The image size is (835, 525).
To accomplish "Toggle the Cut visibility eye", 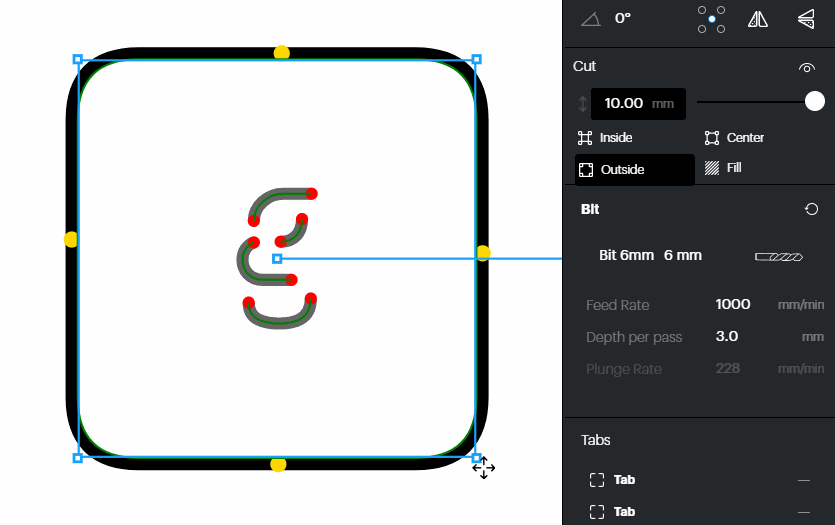I will tap(807, 67).
